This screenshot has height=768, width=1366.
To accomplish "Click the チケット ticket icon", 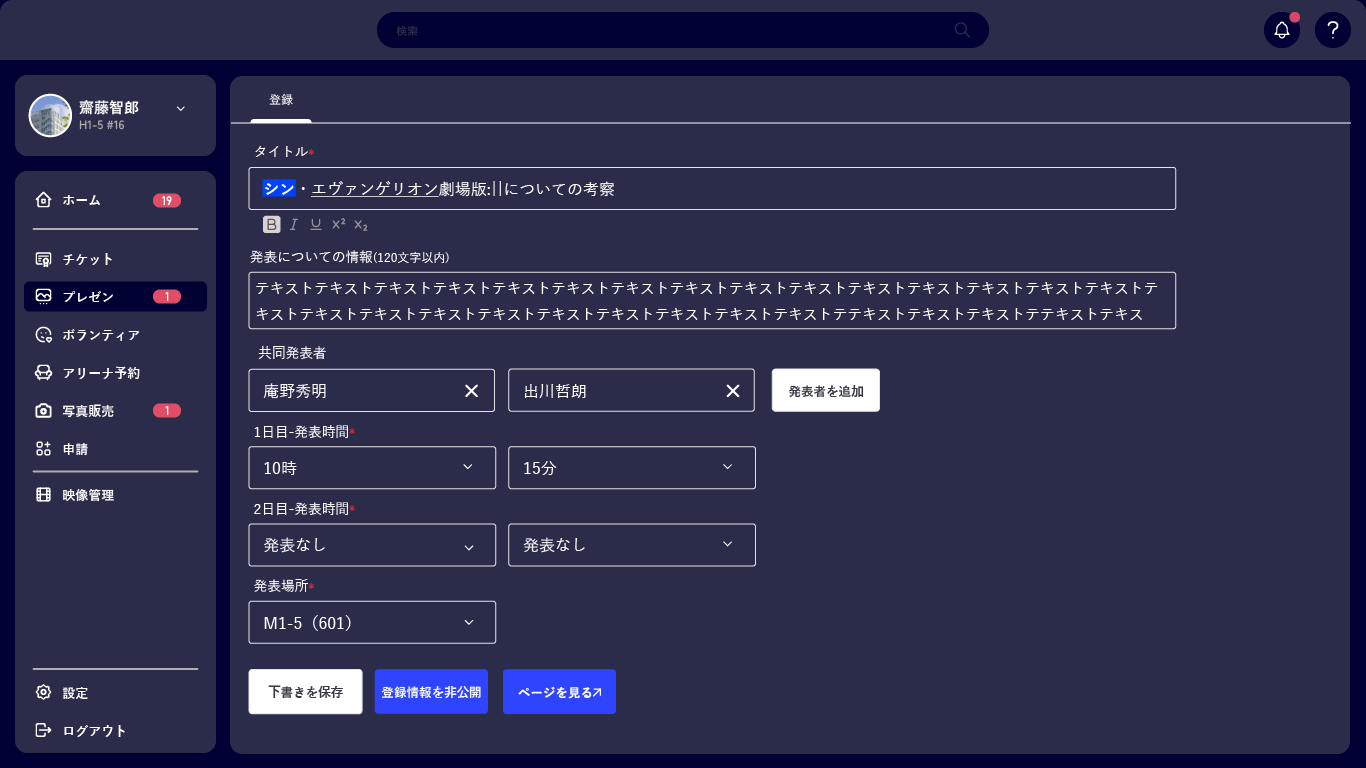I will [x=43, y=259].
